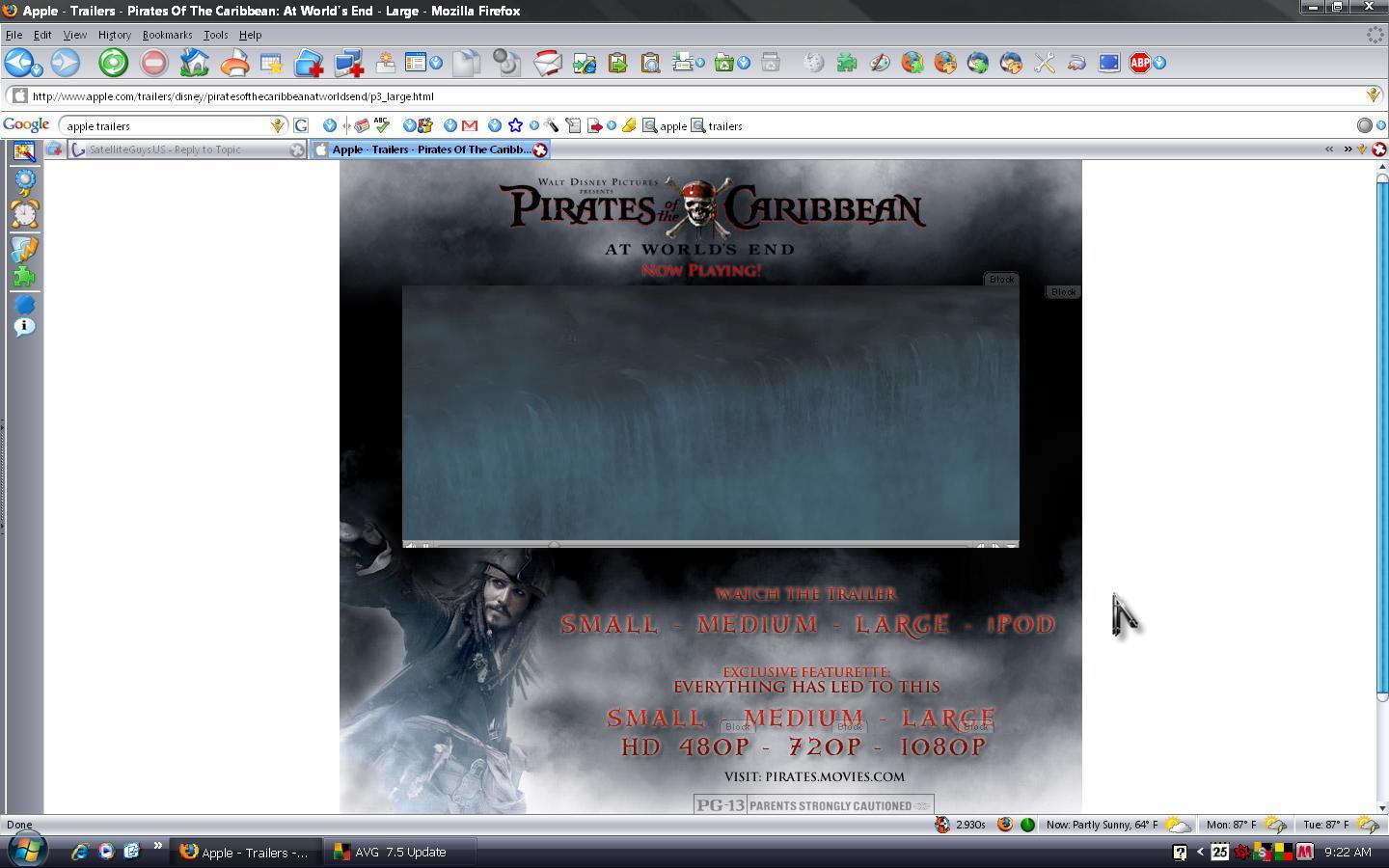
Task: Open the calendar-with-star toolbar icon
Action: tap(271, 64)
